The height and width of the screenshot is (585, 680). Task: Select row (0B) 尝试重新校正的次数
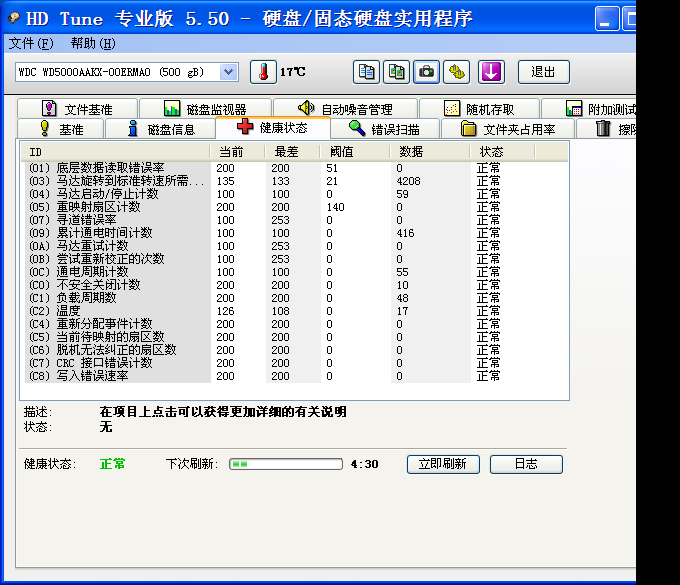[294, 259]
